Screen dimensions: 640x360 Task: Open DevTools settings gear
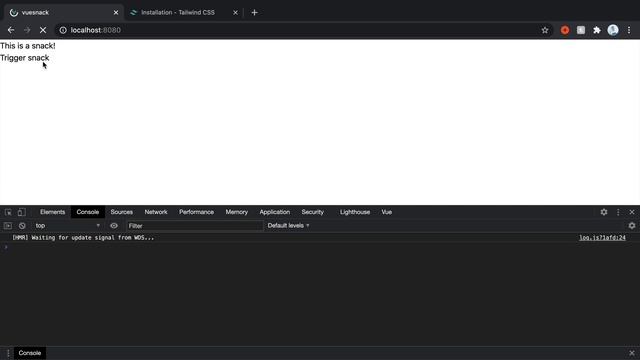click(x=604, y=212)
